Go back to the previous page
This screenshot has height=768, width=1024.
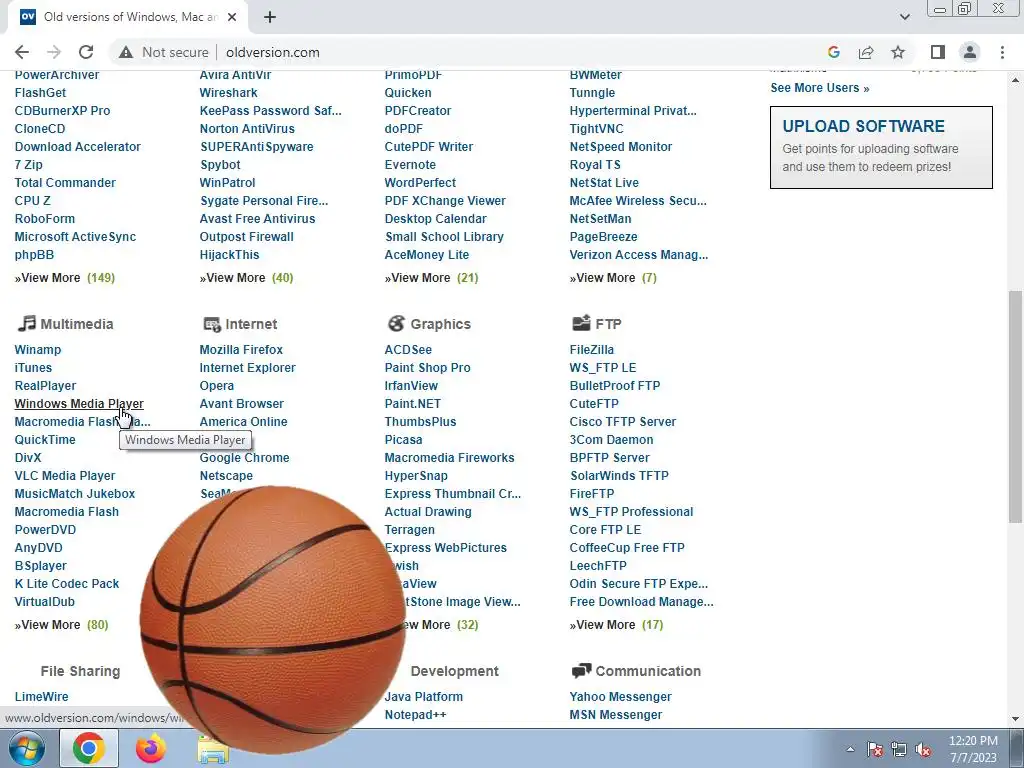pos(22,52)
